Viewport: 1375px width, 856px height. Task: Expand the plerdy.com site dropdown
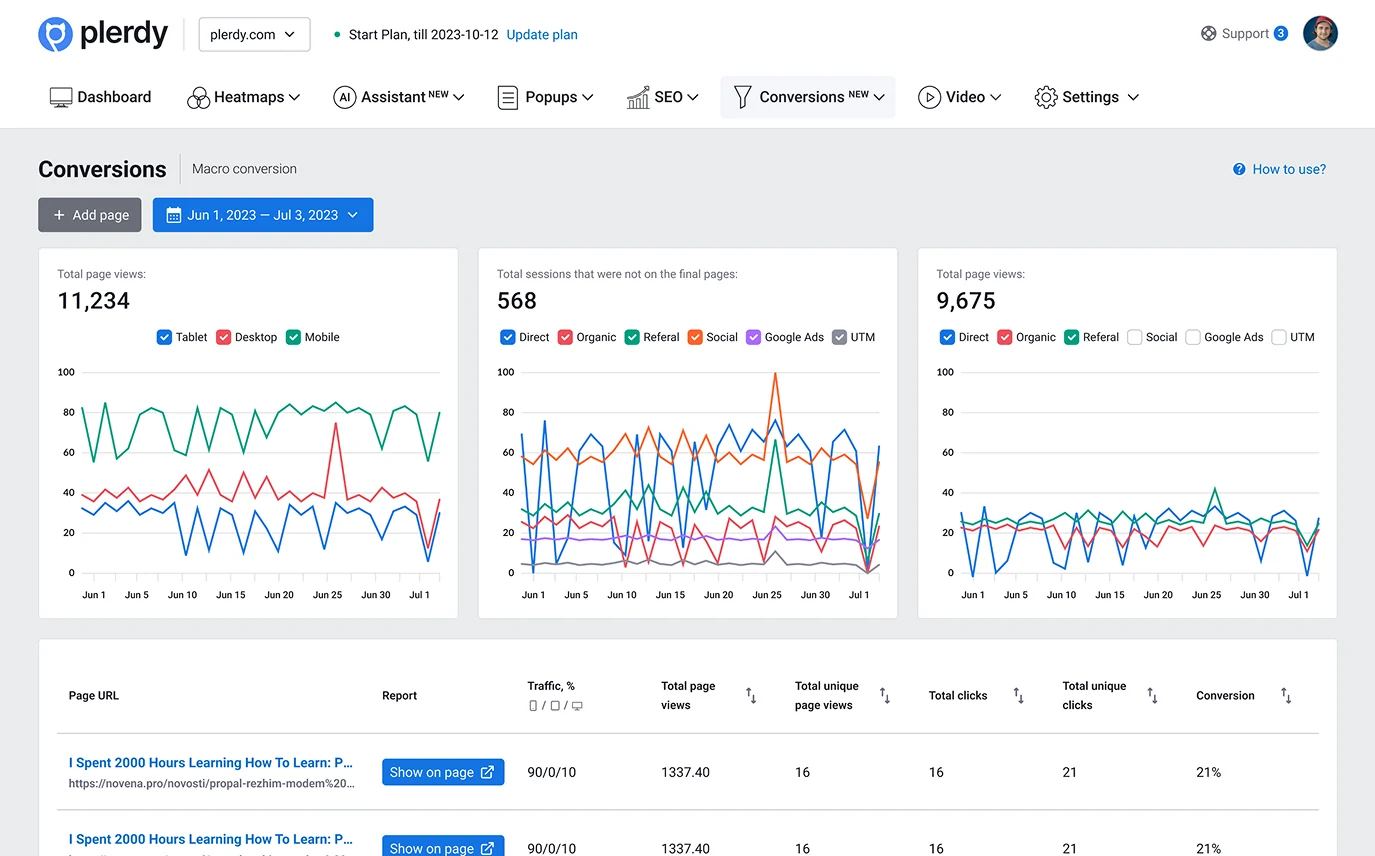coord(254,34)
